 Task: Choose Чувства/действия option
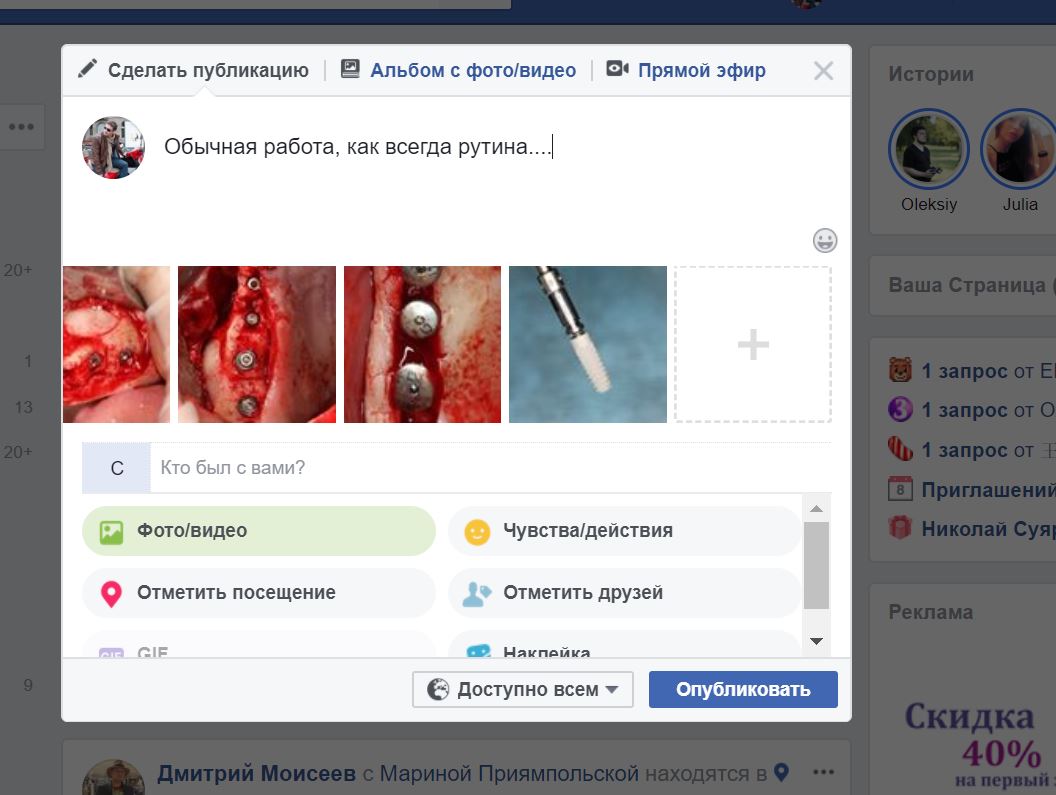(x=624, y=531)
